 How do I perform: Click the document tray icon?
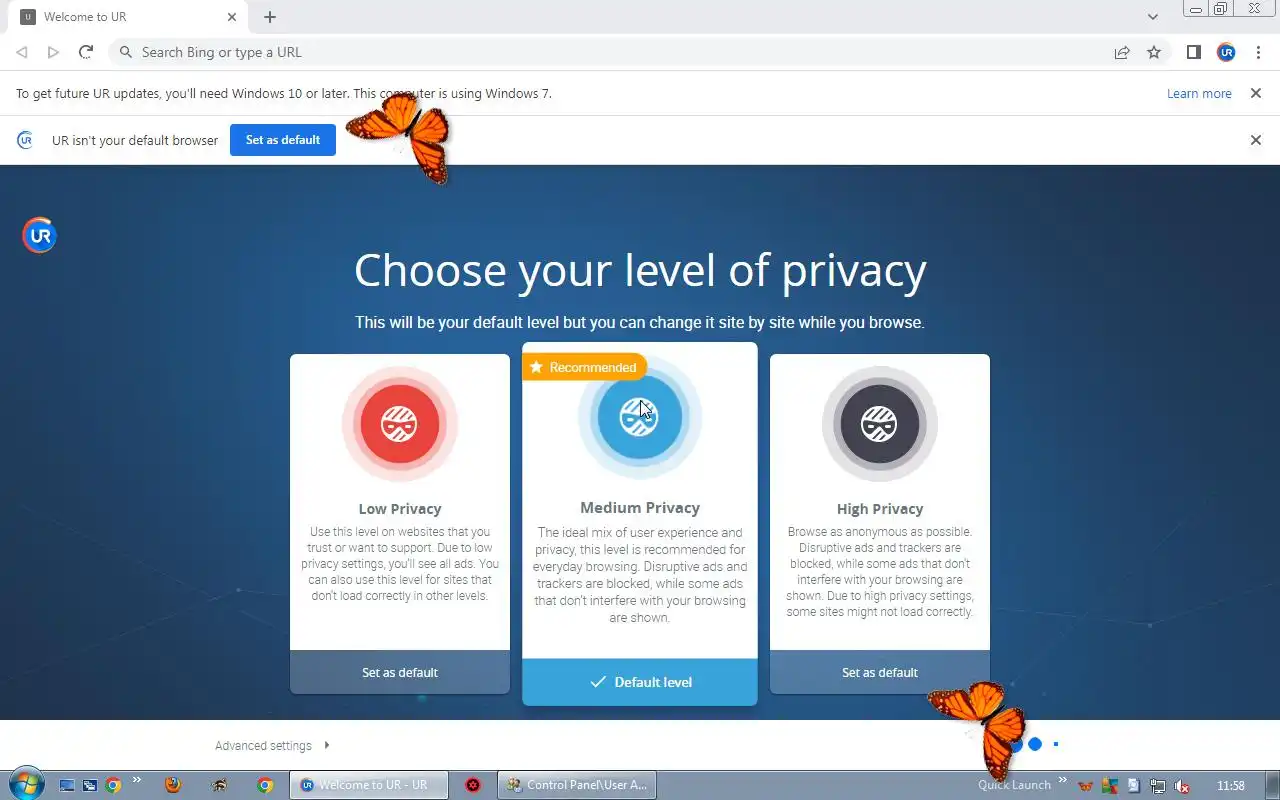tap(1134, 786)
